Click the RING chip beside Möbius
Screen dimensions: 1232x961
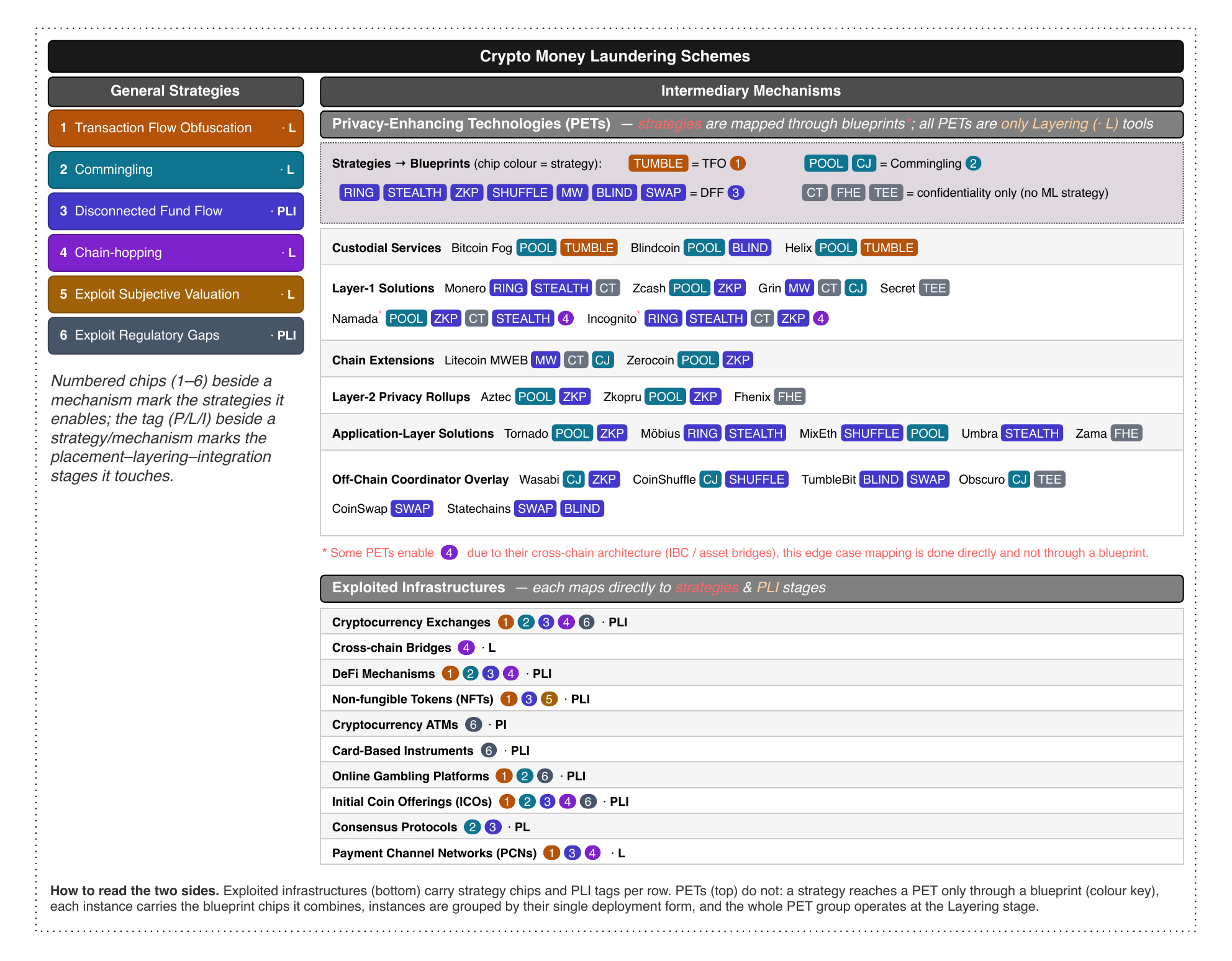coord(703,433)
